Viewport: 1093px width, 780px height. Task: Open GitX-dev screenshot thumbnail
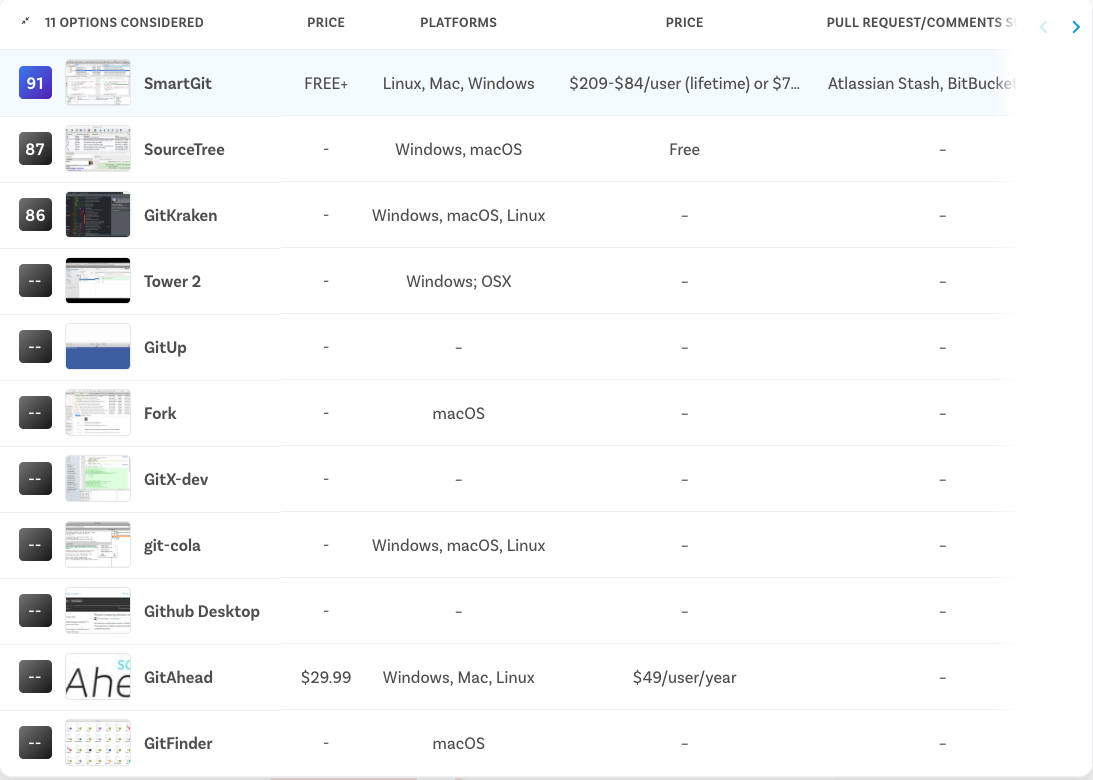pos(98,479)
